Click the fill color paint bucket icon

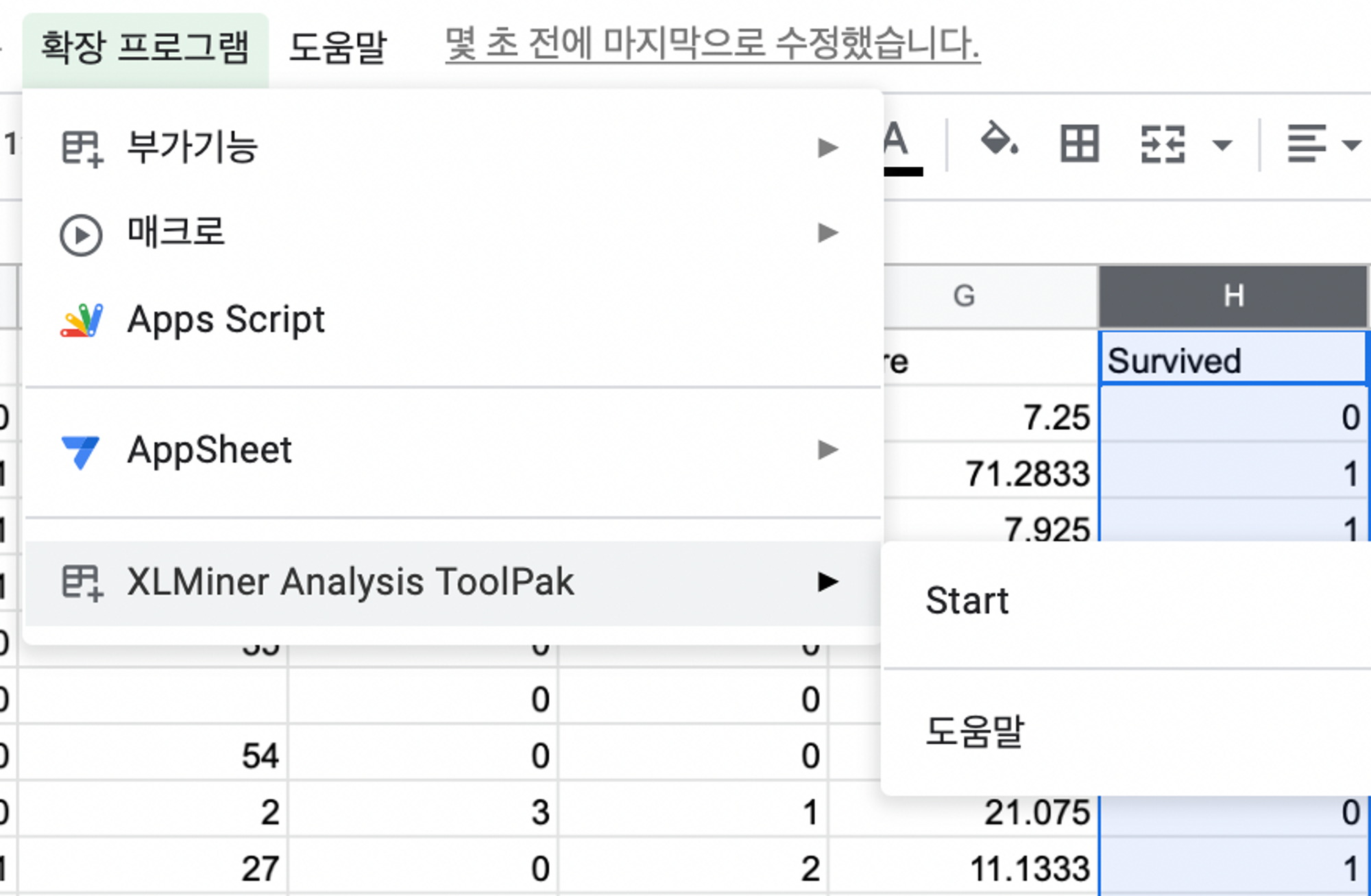998,142
